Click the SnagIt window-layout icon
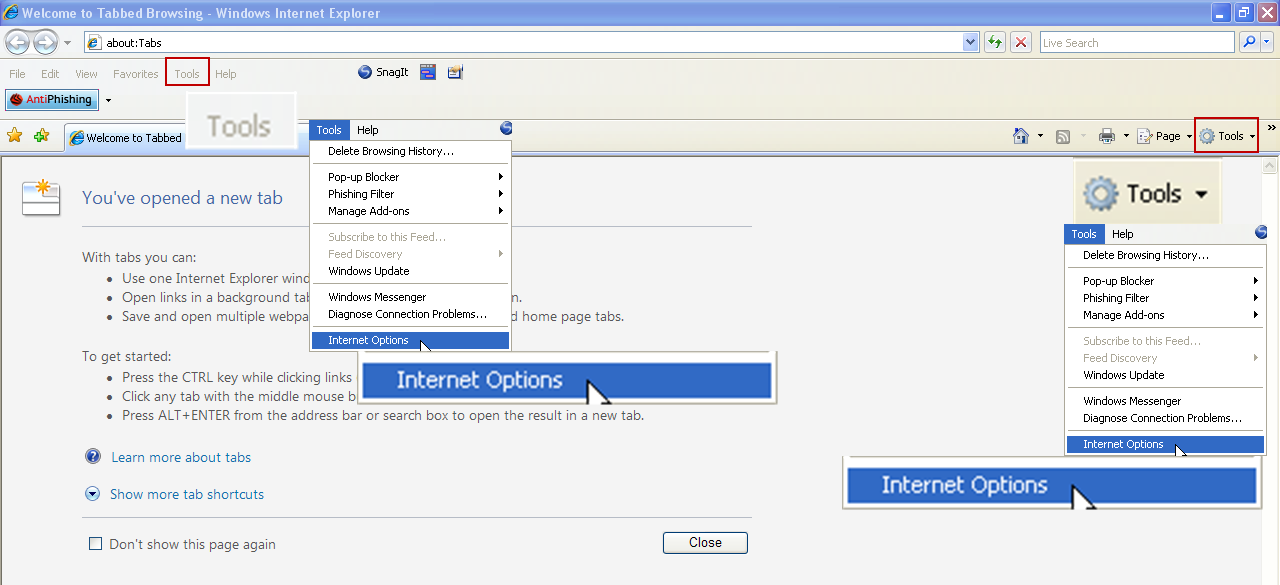 tap(428, 72)
